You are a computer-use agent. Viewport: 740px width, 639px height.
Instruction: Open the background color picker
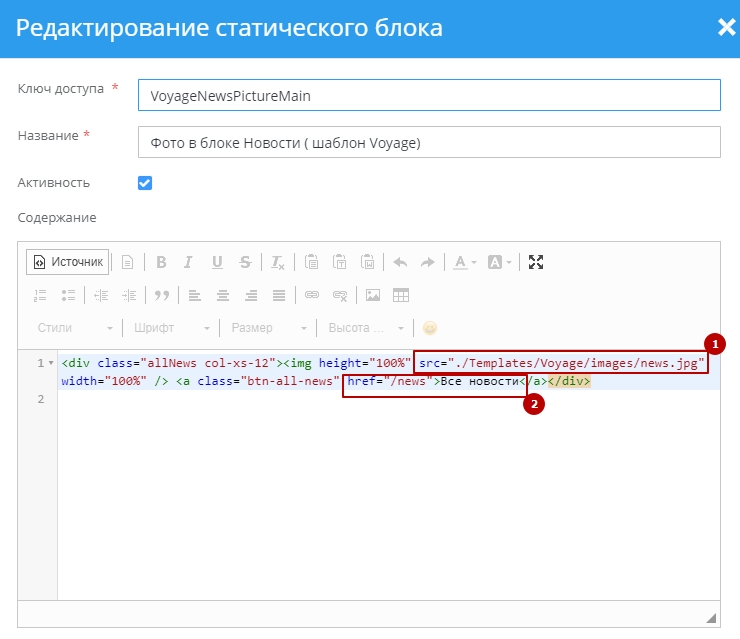coord(499,262)
